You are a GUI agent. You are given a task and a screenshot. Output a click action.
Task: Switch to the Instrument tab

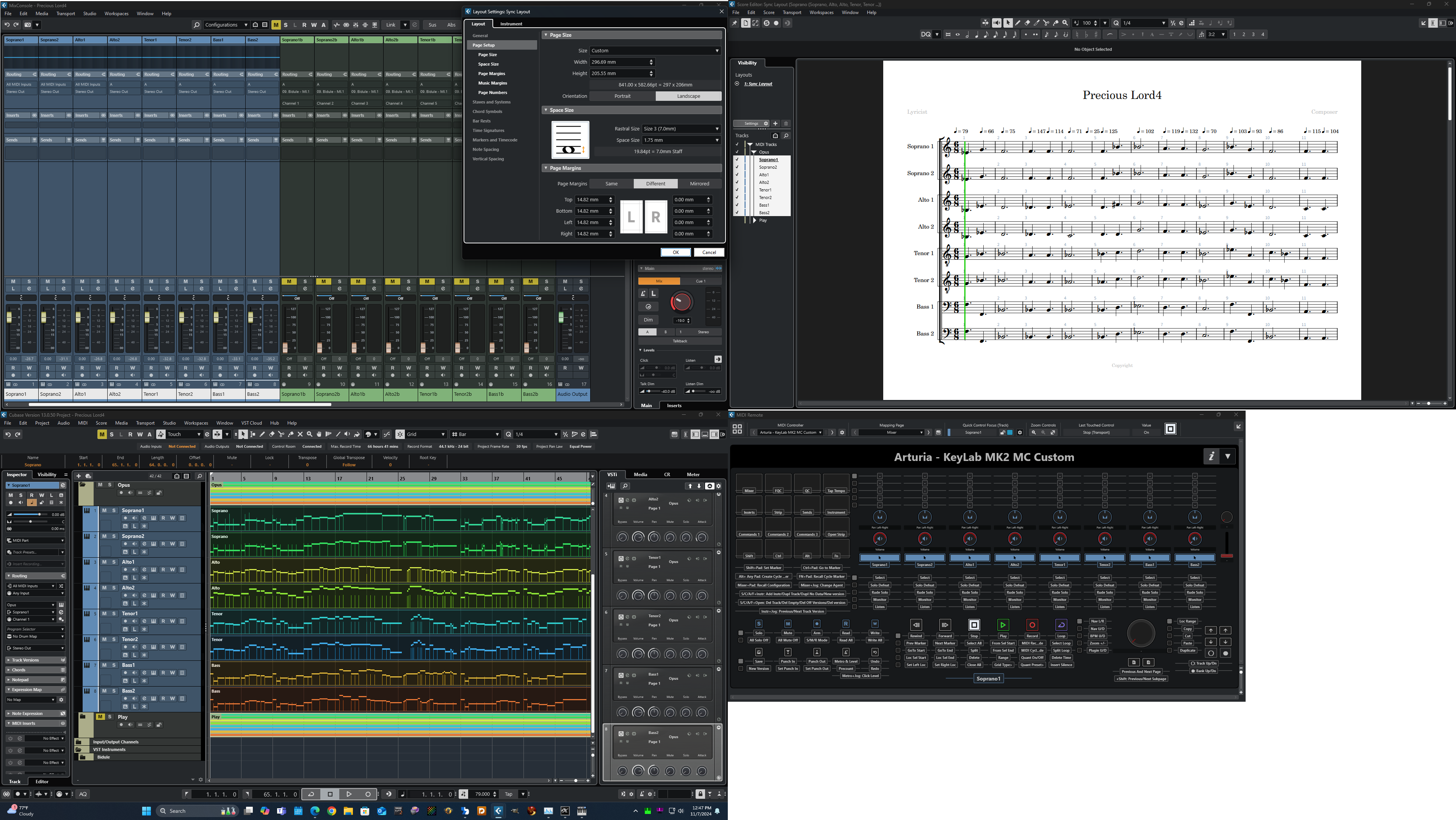(x=511, y=24)
